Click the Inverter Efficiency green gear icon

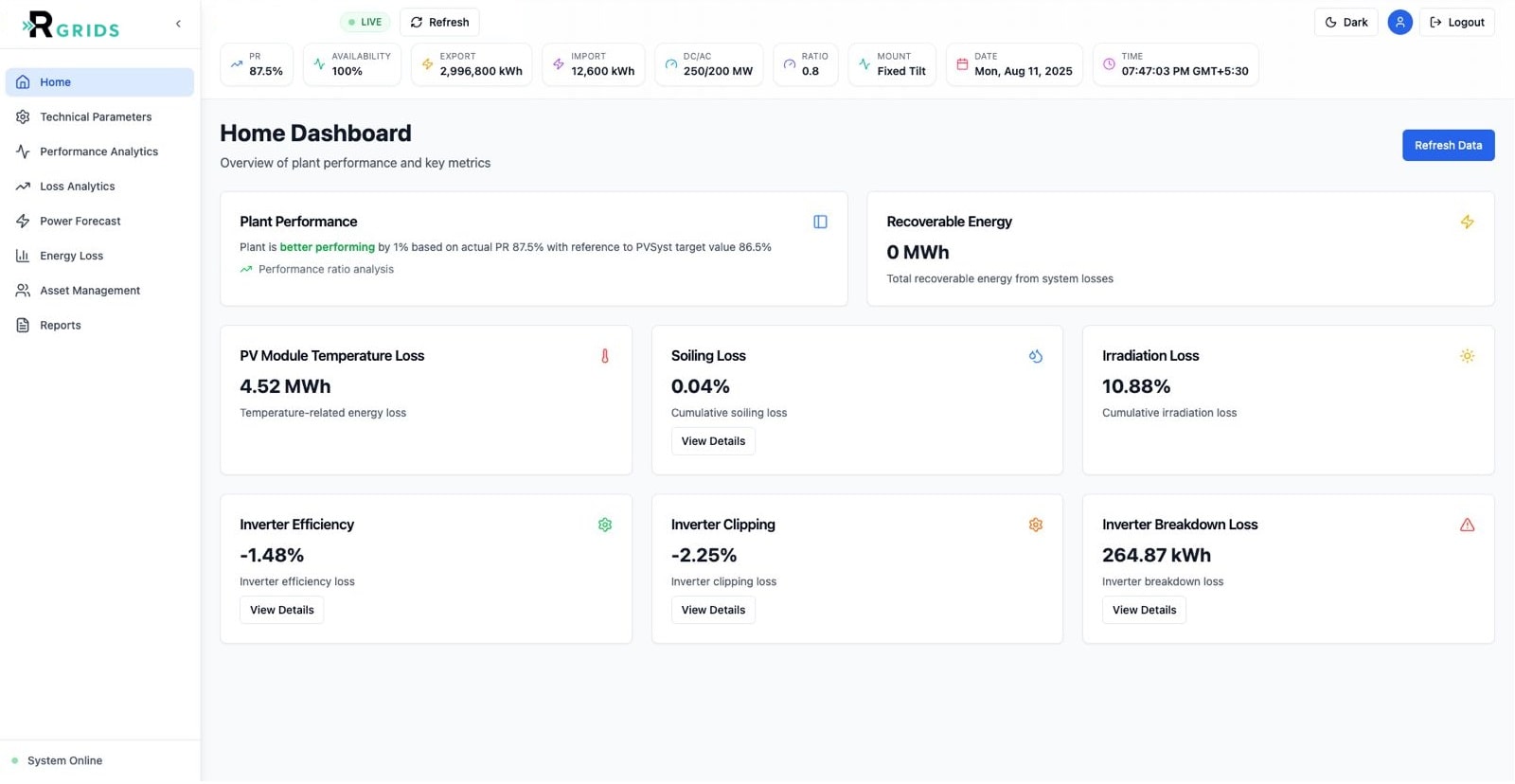[605, 525]
